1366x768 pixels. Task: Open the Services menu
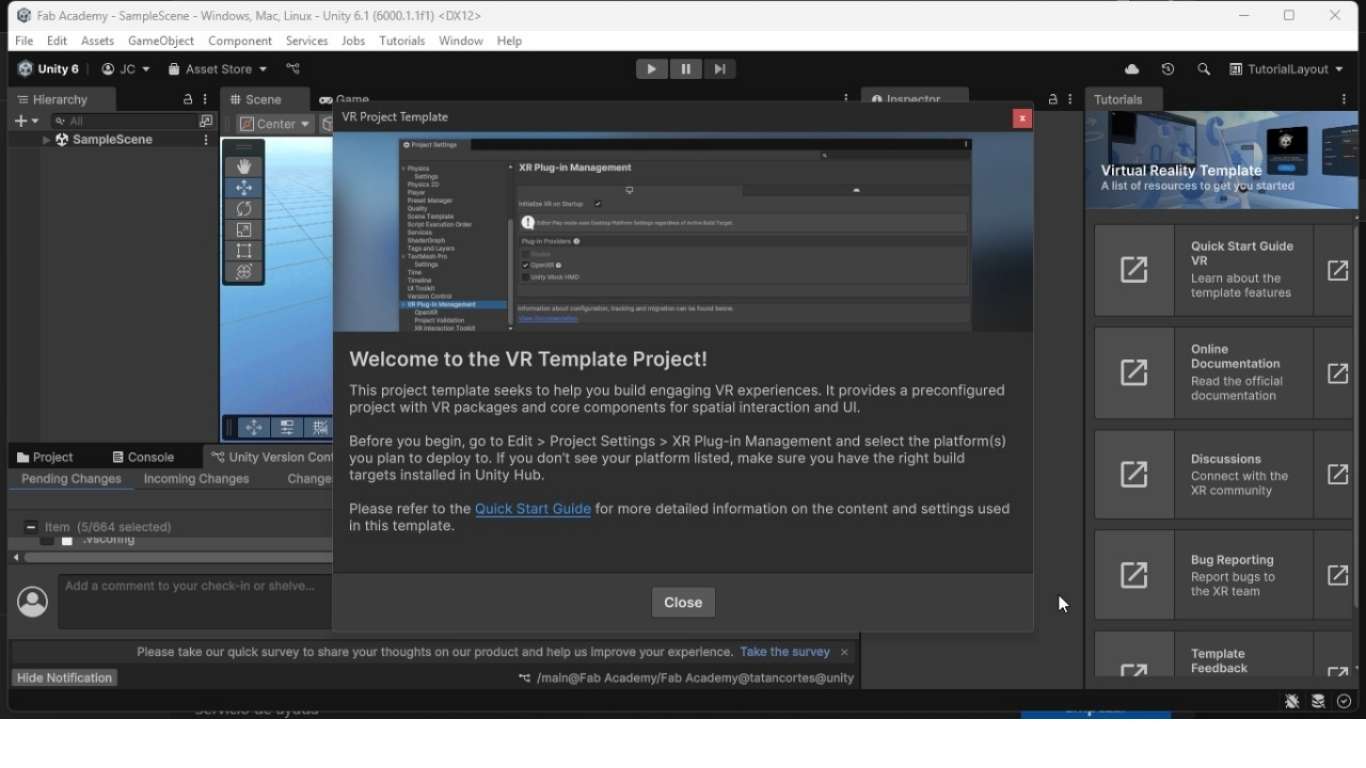coord(307,41)
